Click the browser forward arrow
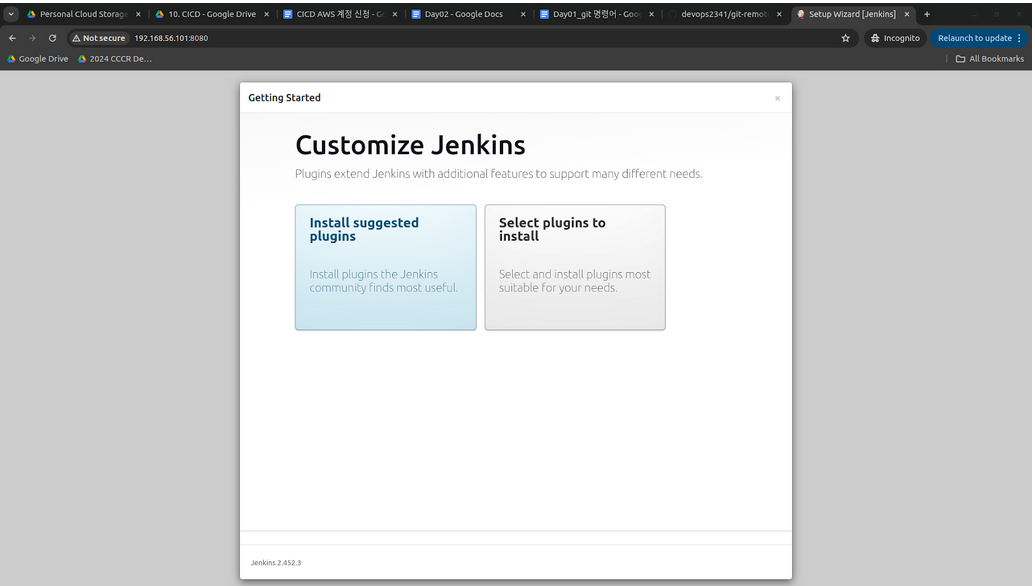The height and width of the screenshot is (586, 1035). [32, 38]
